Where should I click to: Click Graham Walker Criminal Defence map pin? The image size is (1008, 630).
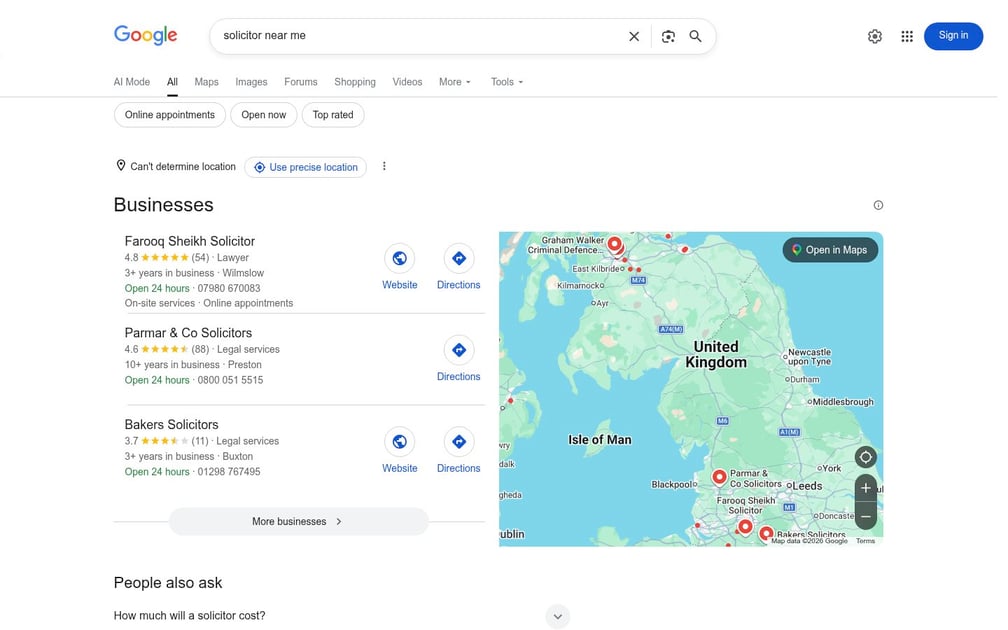[x=615, y=244]
